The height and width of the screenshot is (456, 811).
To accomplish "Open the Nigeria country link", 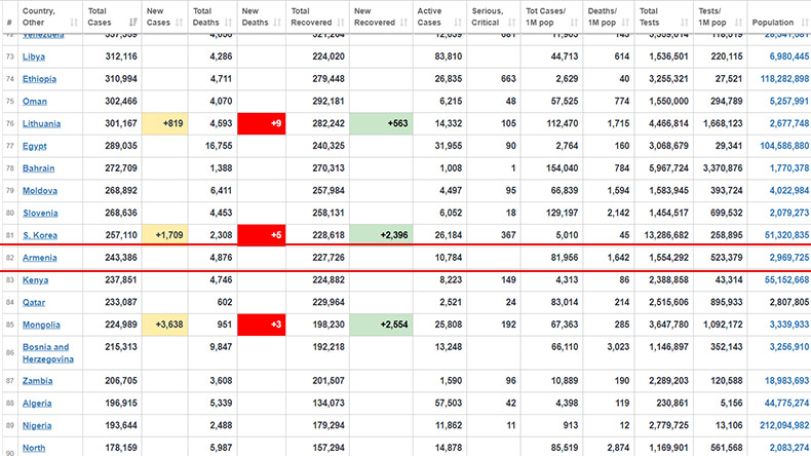I will [x=37, y=426].
